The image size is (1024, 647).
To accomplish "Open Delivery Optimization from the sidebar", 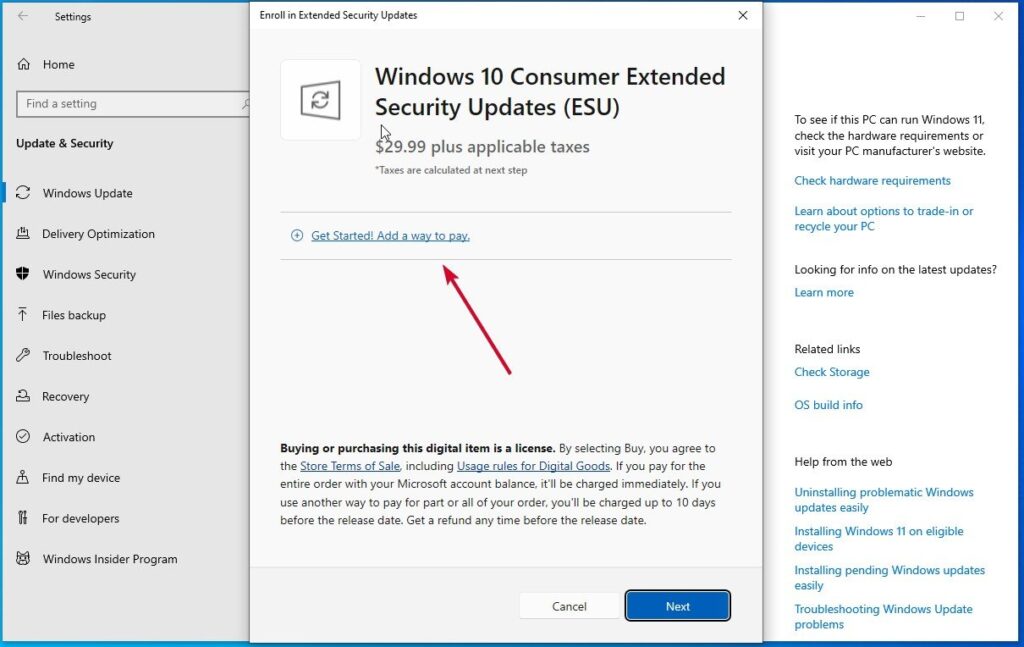I will tap(22, 234).
